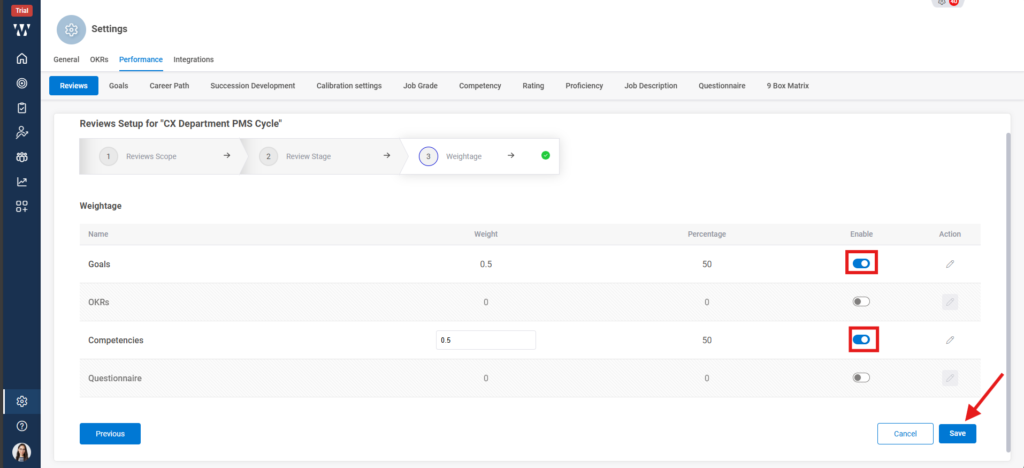Click the Name column header

click(98, 234)
